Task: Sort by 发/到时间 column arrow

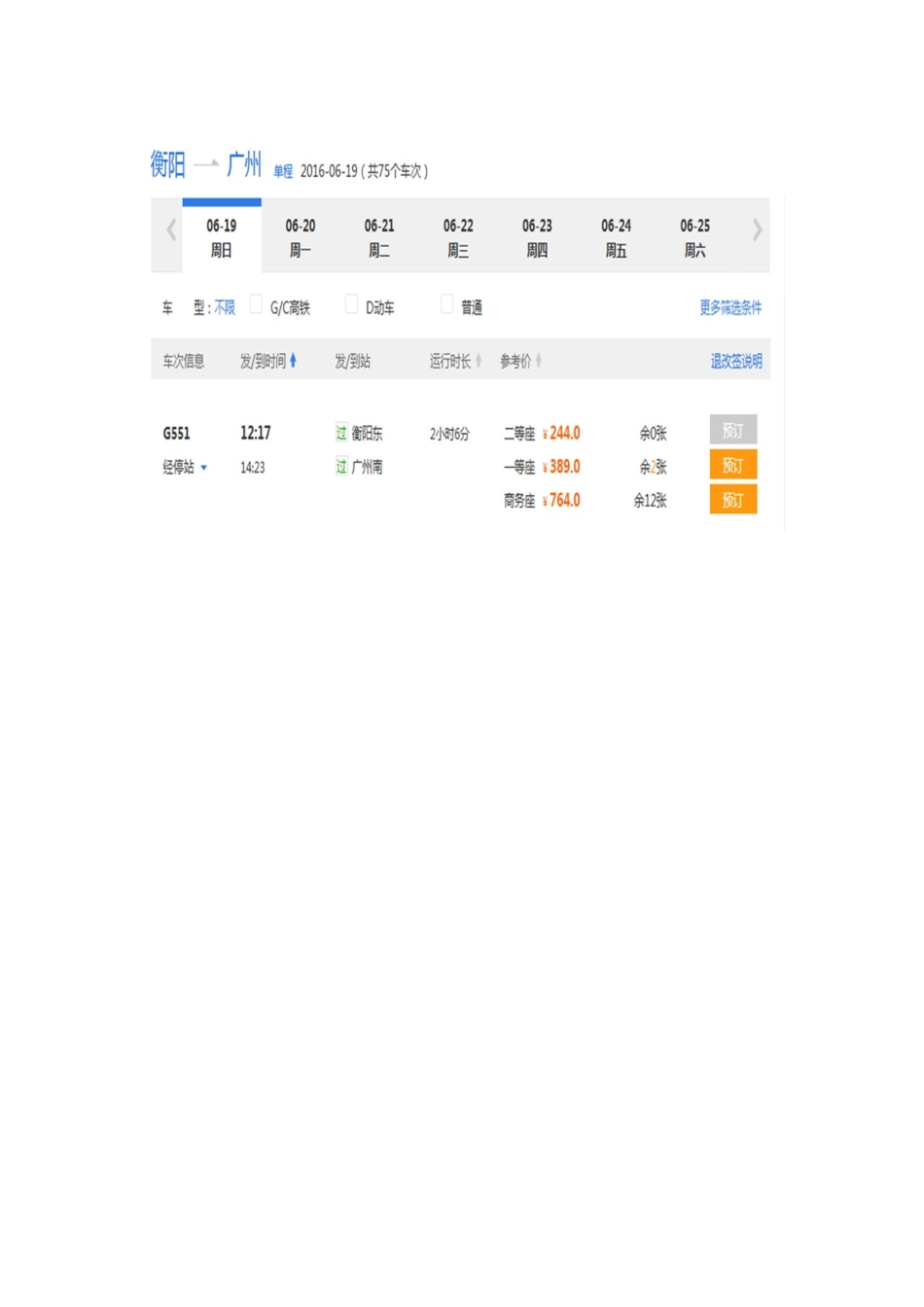Action: 293,361
